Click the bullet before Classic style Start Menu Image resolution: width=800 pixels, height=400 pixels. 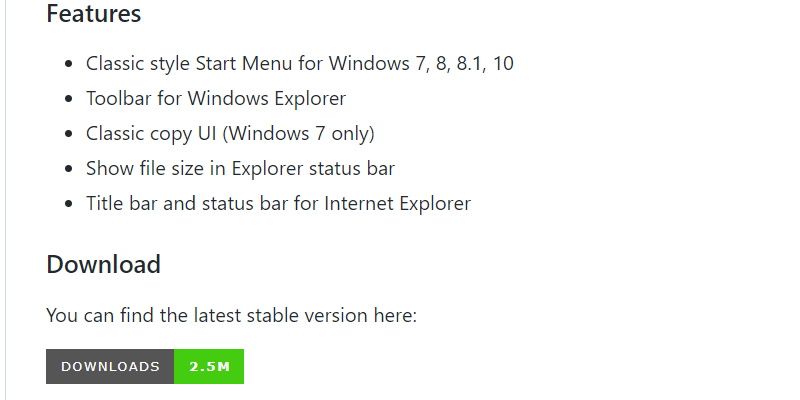click(69, 64)
